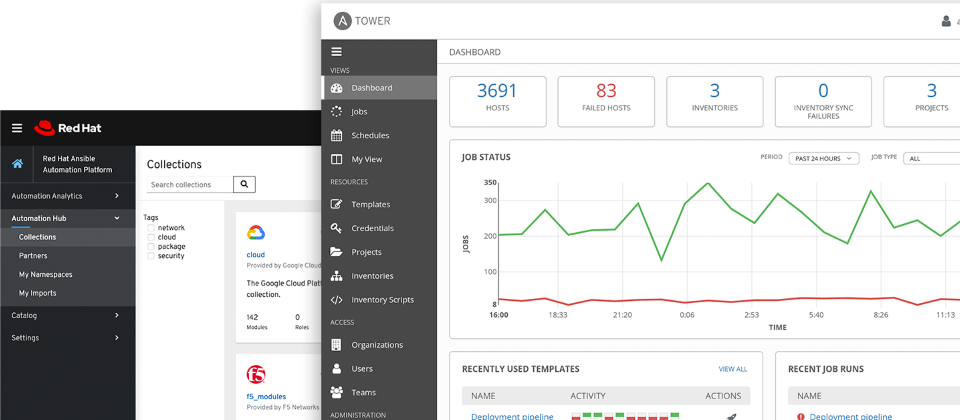960x420 pixels.
Task: Open Deployment pipeline under Recent Job Runs
Action: 850,416
